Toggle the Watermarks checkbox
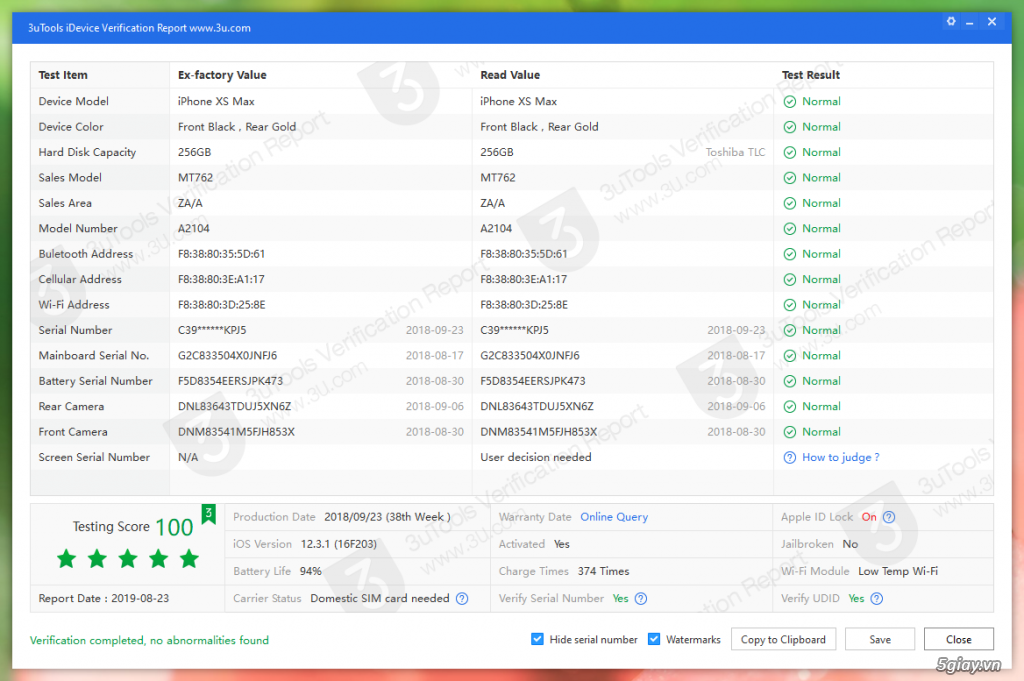The width and height of the screenshot is (1024, 681). [654, 639]
